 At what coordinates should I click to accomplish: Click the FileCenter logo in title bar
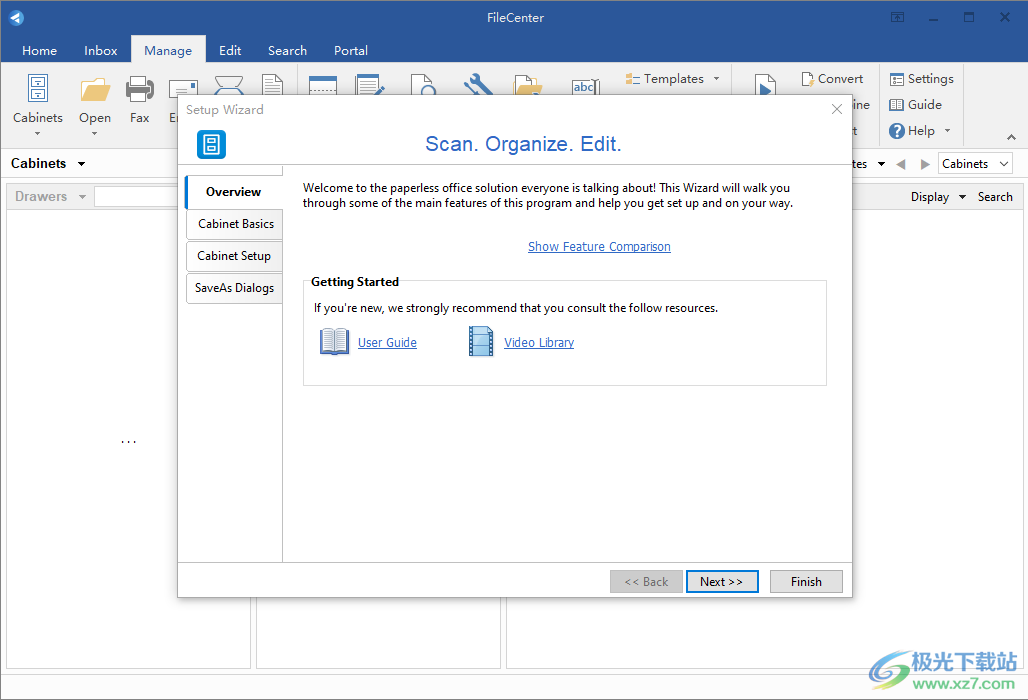pyautogui.click(x=16, y=18)
